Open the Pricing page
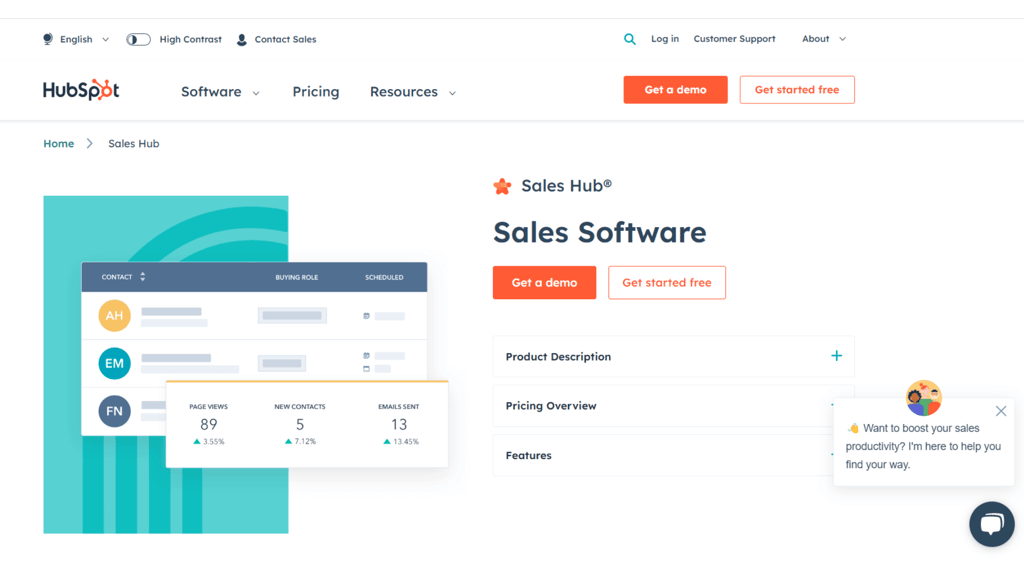Screen dimensions: 1024x576 (x=315, y=91)
